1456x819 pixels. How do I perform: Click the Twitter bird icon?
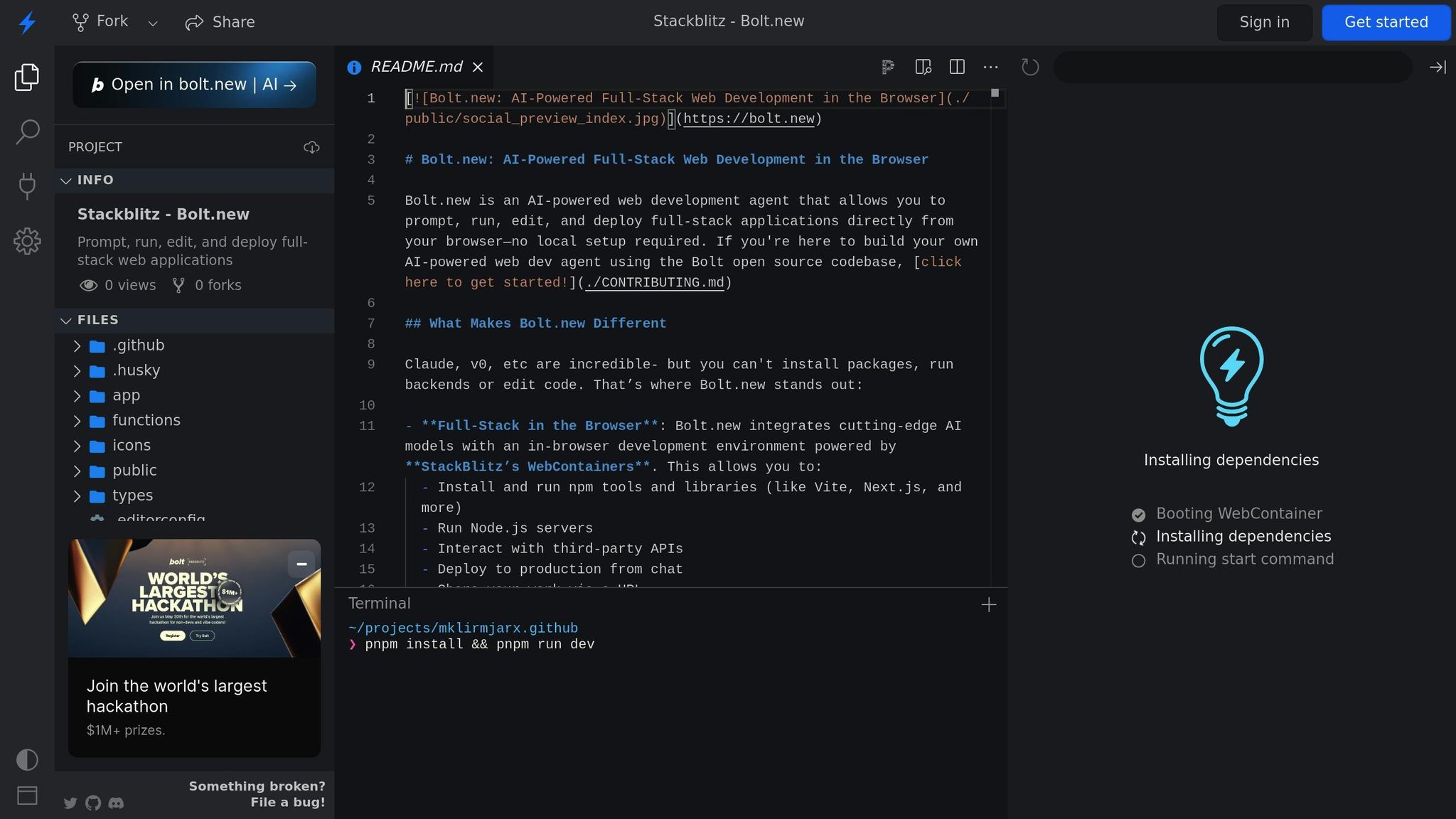70,803
